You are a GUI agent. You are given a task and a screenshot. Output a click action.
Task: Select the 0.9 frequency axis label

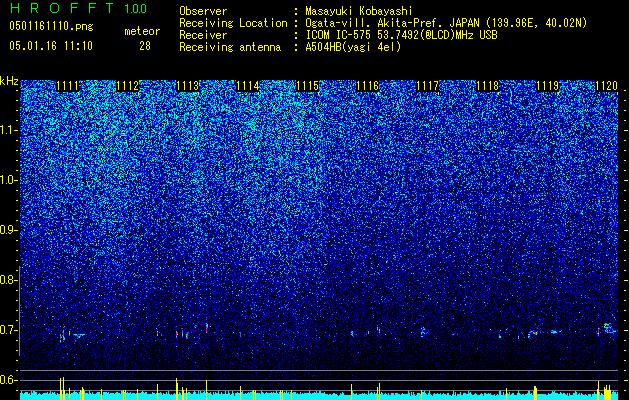click(8, 230)
